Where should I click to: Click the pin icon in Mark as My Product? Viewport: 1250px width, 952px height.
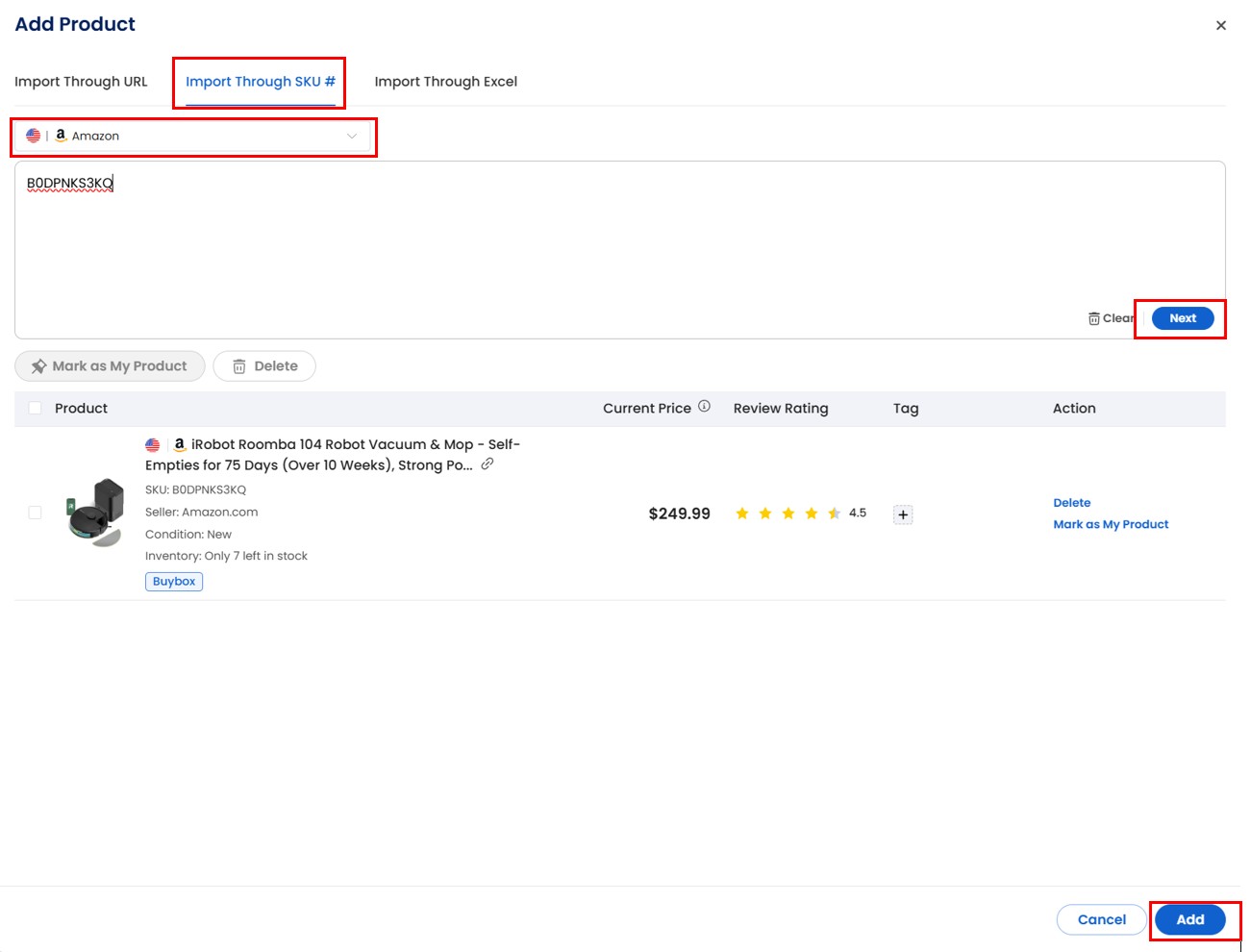click(39, 366)
